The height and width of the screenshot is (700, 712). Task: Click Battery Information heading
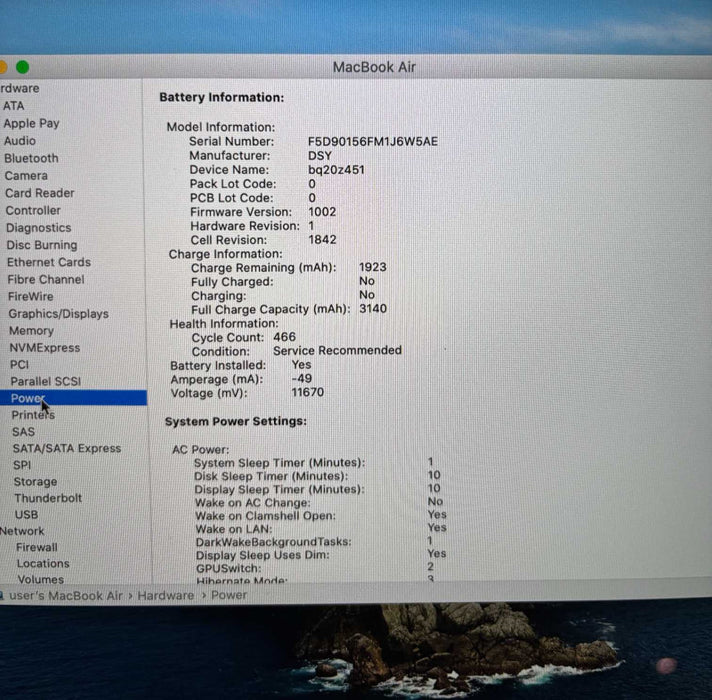(222, 98)
